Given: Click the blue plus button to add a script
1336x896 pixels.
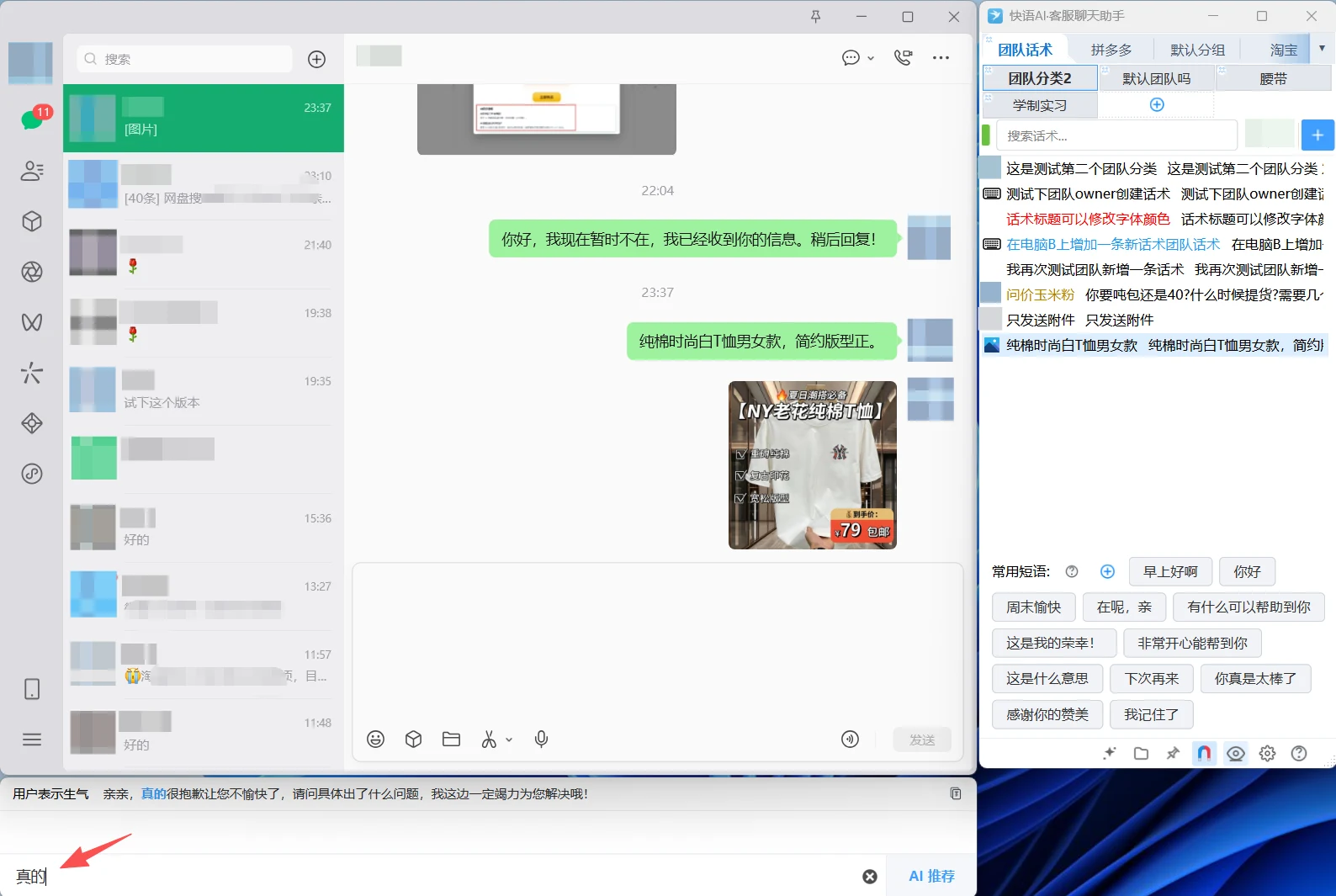Looking at the screenshot, I should 1317,135.
